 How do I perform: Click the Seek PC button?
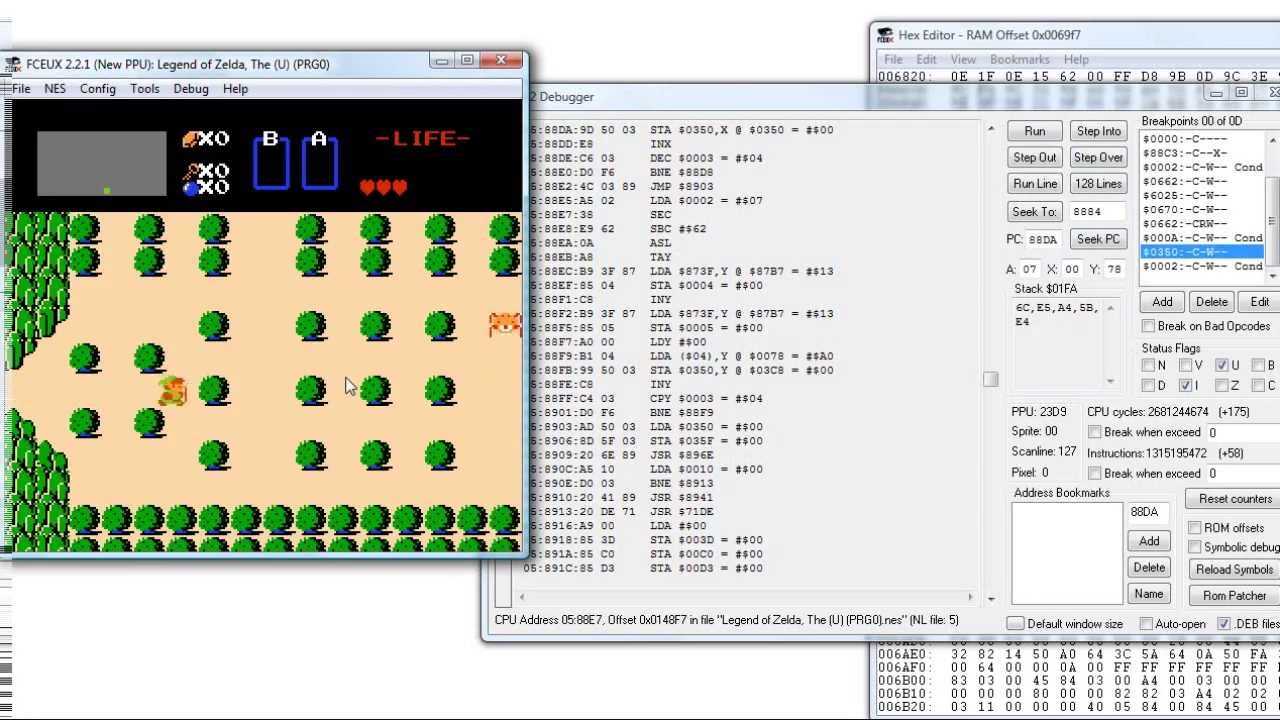[x=1098, y=239]
